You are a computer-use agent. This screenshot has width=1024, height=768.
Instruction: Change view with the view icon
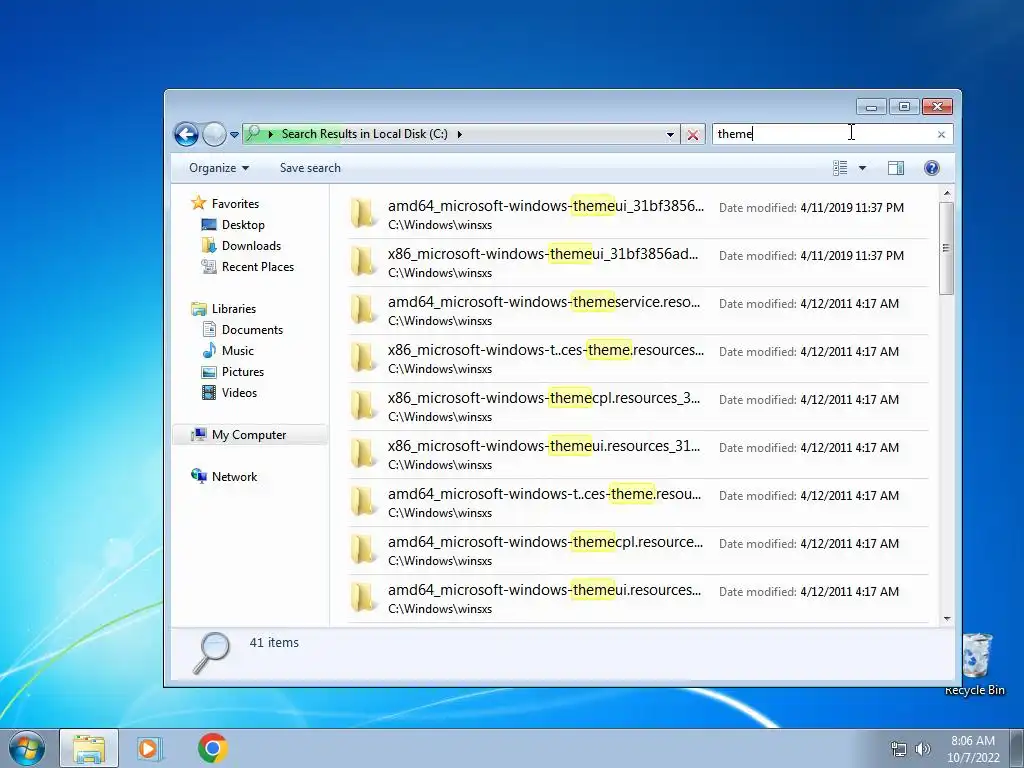click(x=840, y=168)
